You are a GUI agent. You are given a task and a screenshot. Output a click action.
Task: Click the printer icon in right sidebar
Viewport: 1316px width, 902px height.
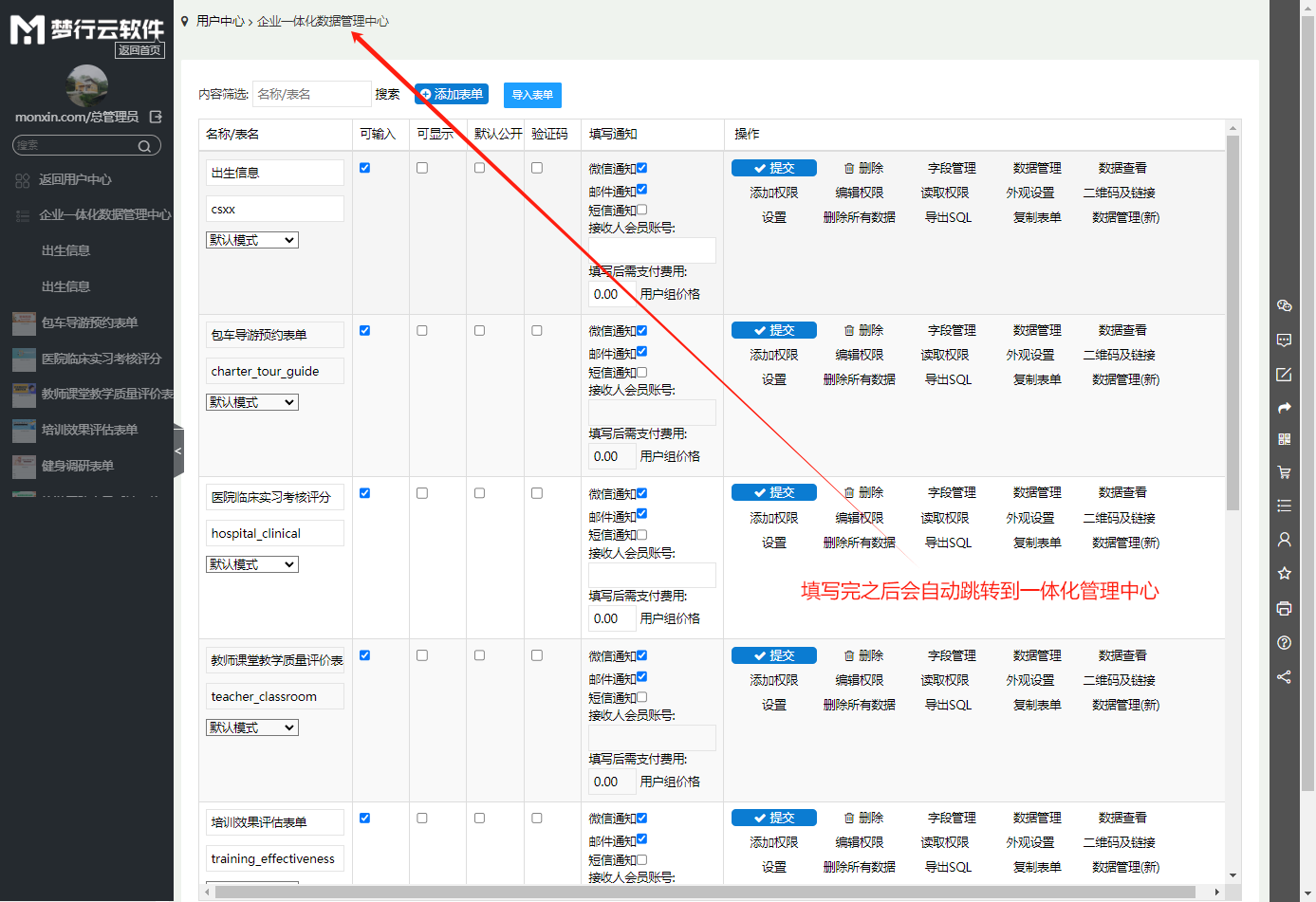pyautogui.click(x=1284, y=608)
